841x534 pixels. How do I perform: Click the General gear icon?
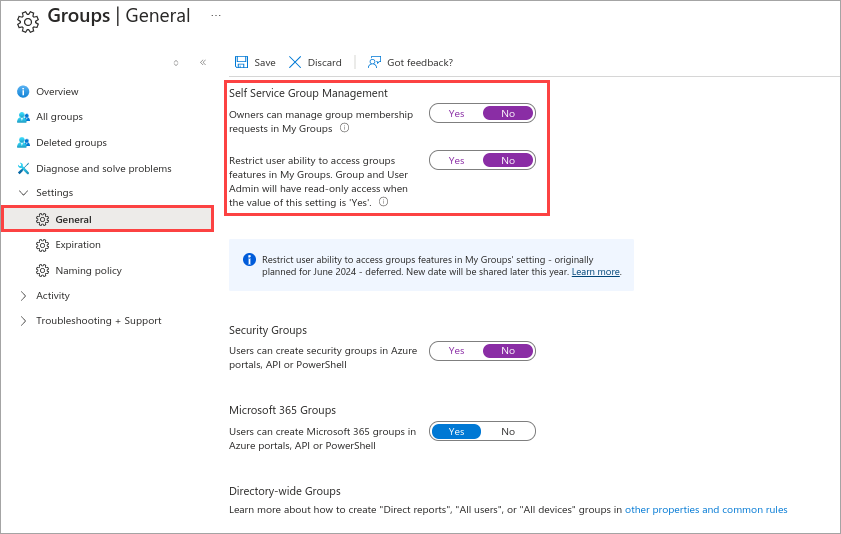[x=42, y=219]
